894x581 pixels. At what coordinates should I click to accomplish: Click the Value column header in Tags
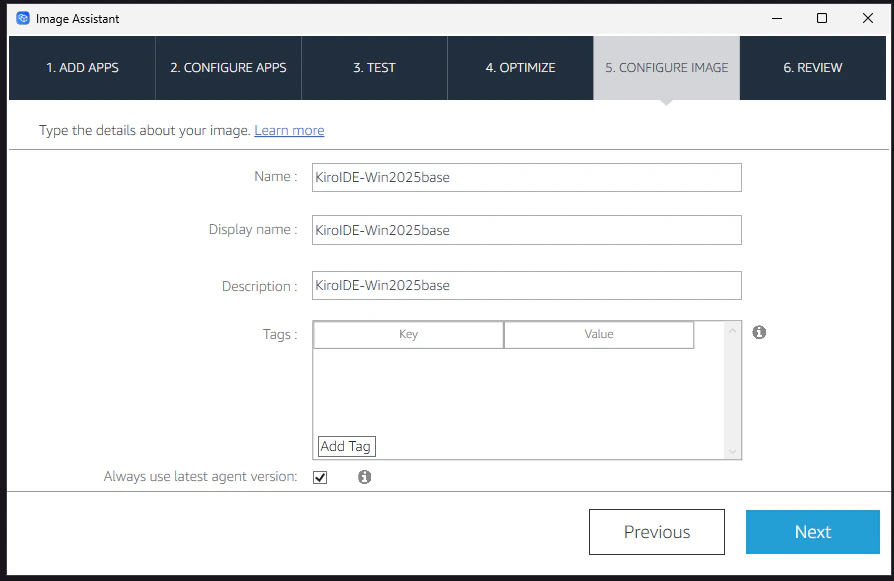pyautogui.click(x=599, y=334)
